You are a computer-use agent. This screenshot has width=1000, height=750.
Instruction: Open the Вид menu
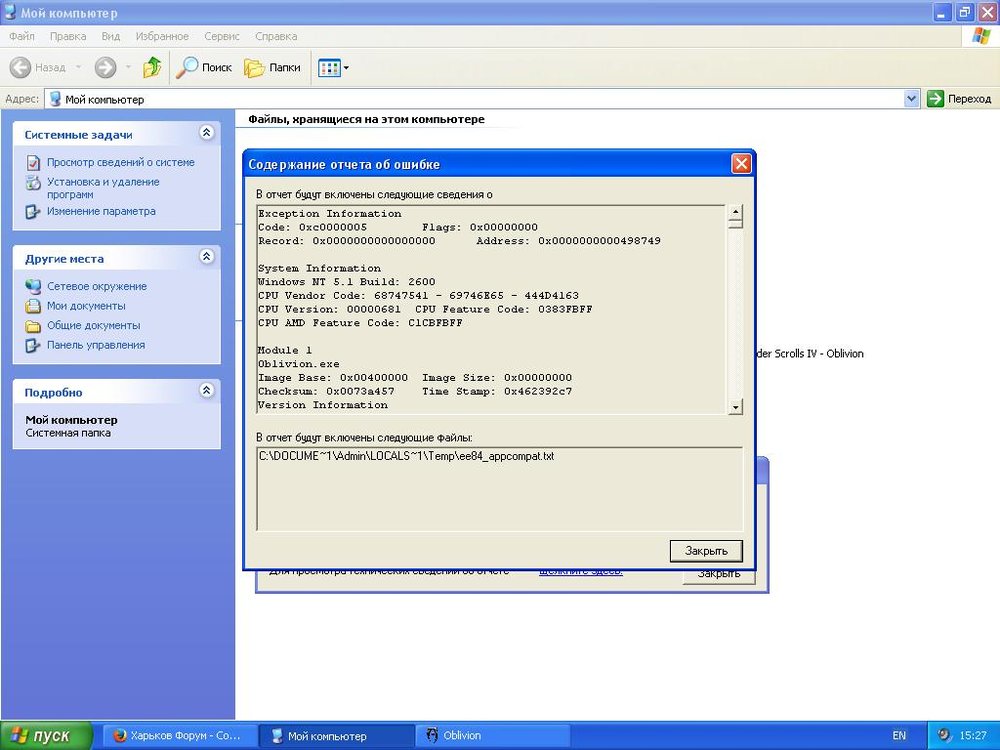[110, 36]
